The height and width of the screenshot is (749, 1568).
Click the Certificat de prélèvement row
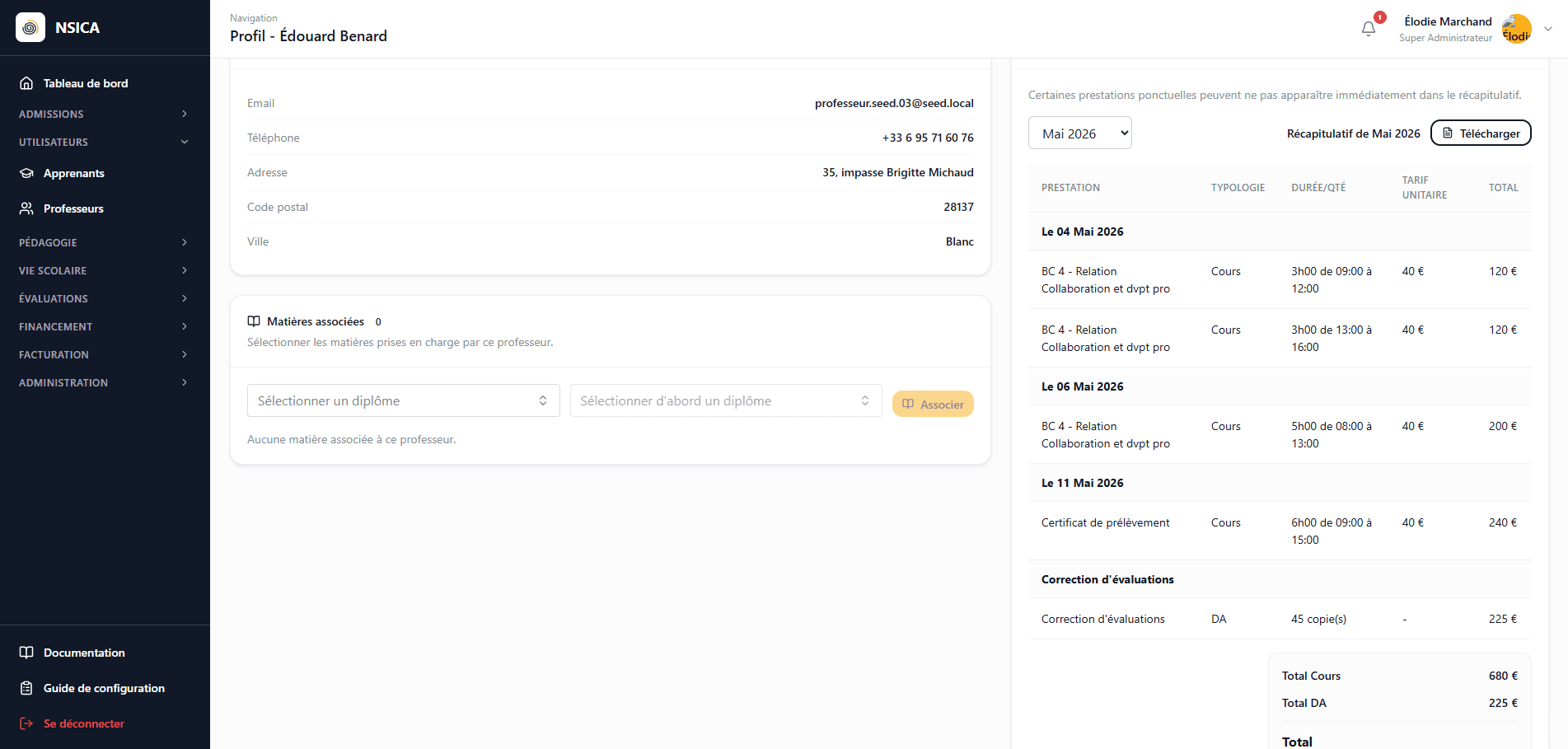[x=1280, y=531]
